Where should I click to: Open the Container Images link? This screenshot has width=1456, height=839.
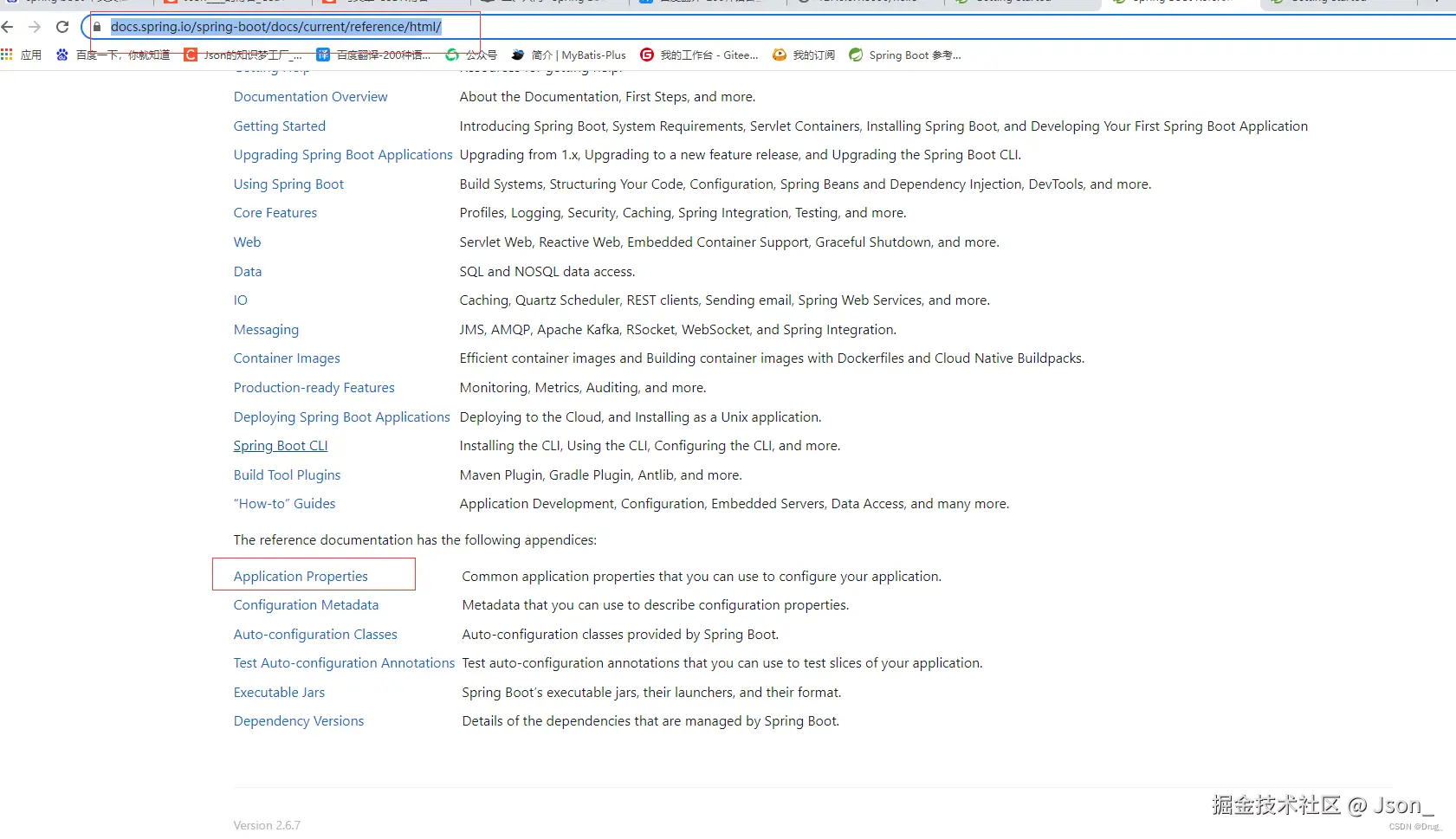coord(287,358)
